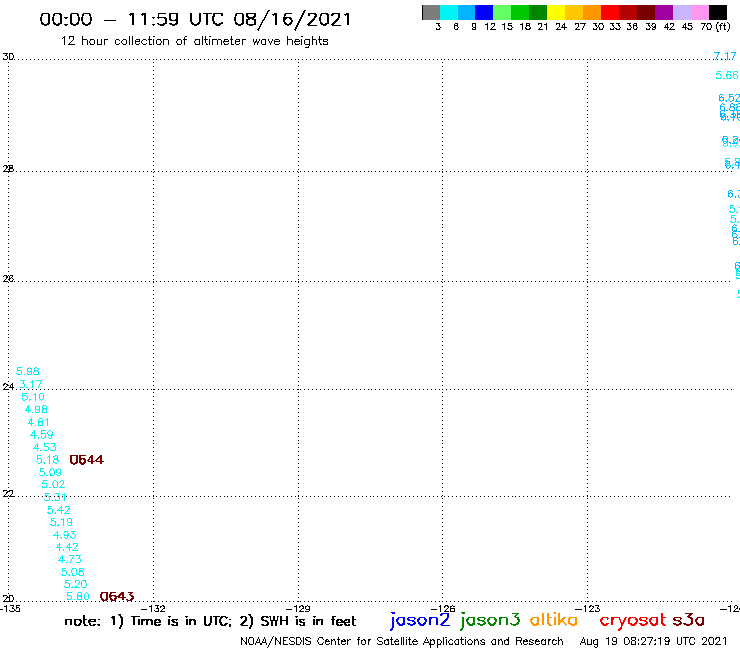Click the wave height value 5.31
The image size is (740, 650).
tap(55, 497)
